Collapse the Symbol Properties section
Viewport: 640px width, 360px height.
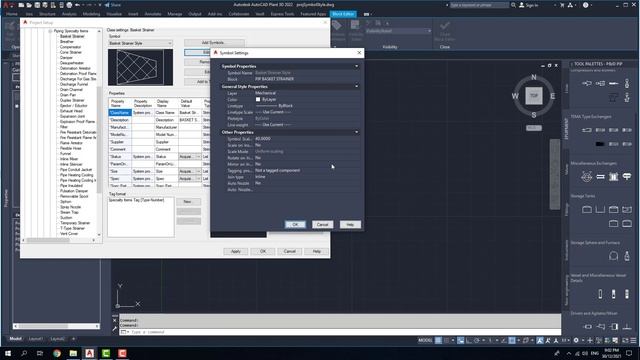pyautogui.click(x=356, y=66)
